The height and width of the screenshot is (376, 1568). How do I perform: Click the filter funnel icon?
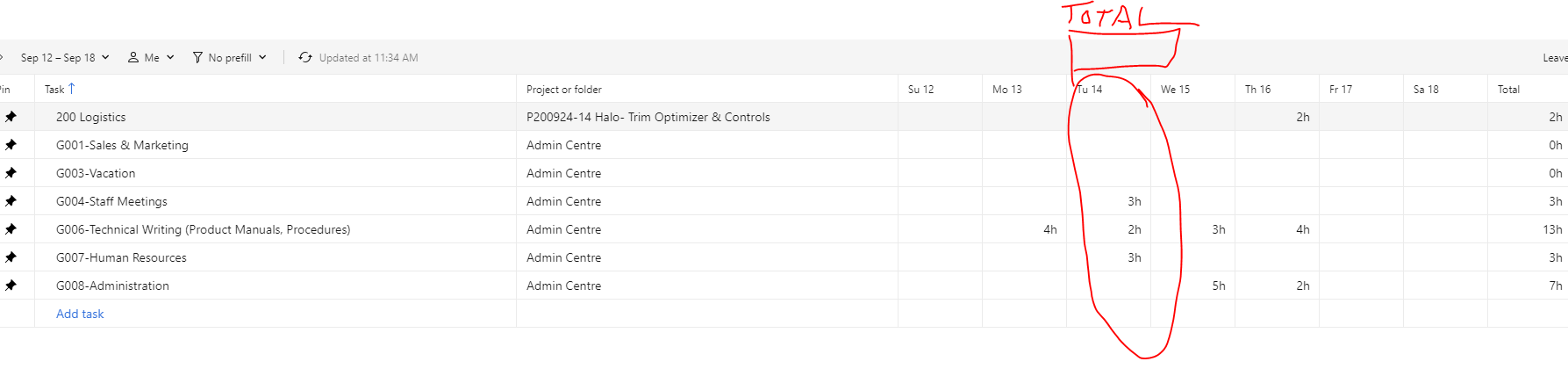coord(197,57)
